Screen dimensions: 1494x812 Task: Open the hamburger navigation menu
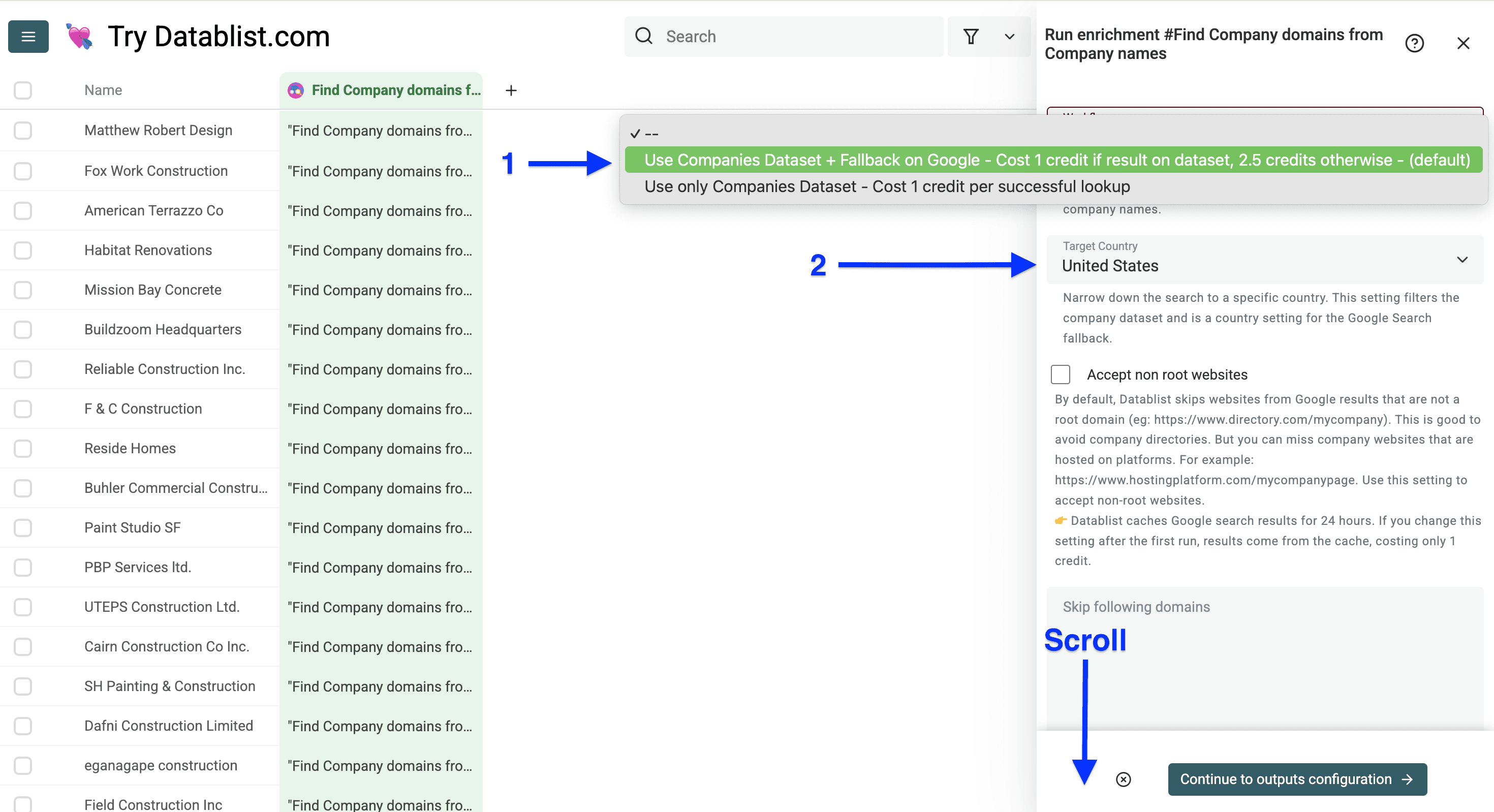[28, 37]
